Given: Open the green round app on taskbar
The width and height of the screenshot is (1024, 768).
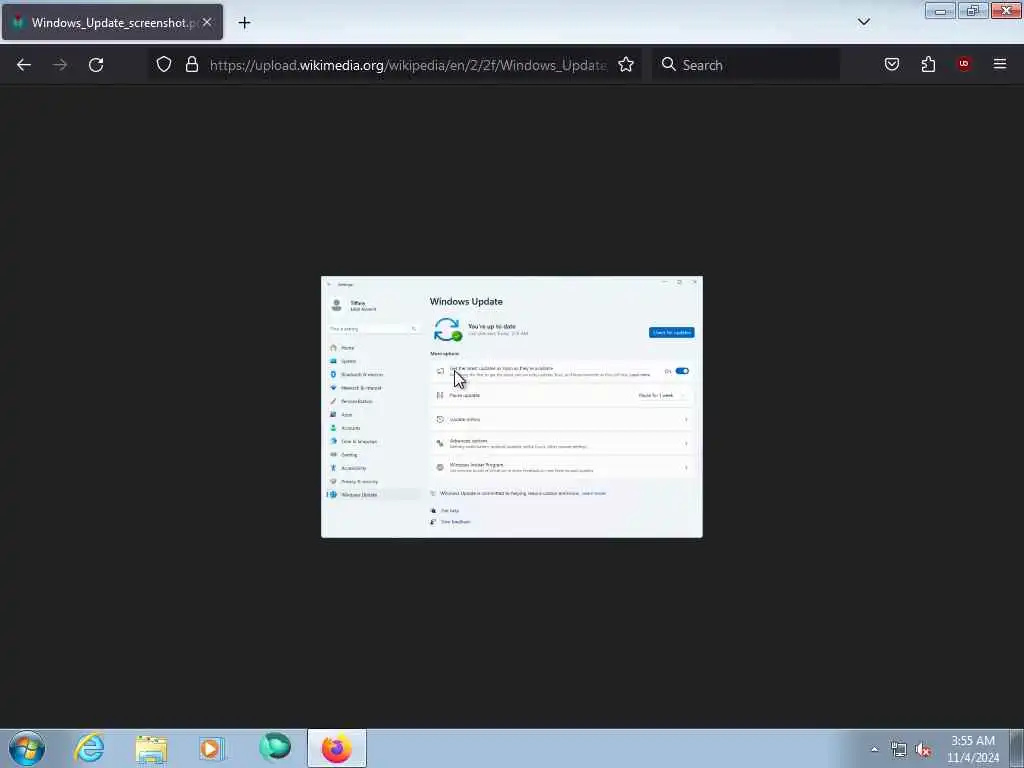Looking at the screenshot, I should tap(274, 748).
